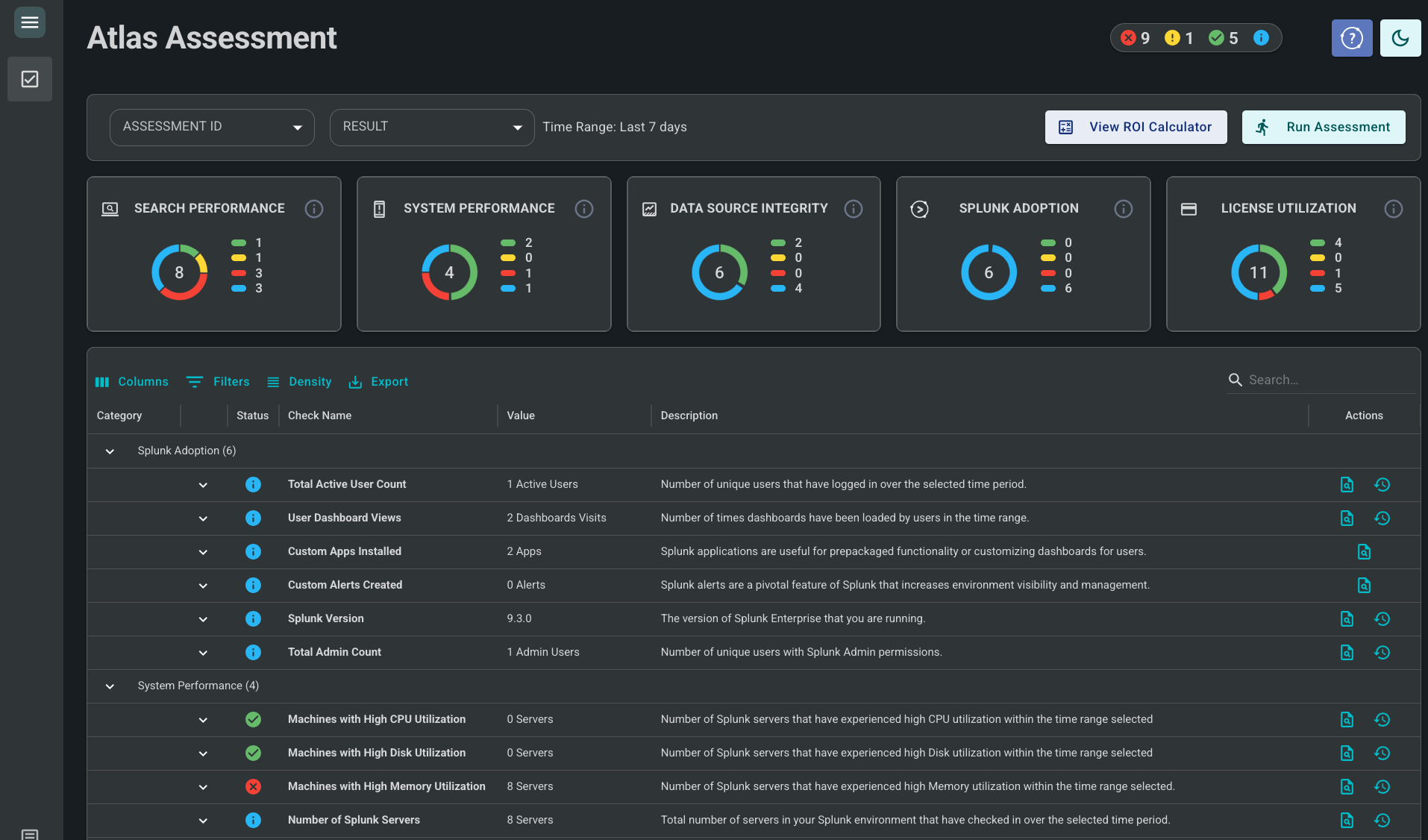This screenshot has height=840, width=1428.
Task: Open search for High Memory Utilization row
Action: click(x=1347, y=787)
